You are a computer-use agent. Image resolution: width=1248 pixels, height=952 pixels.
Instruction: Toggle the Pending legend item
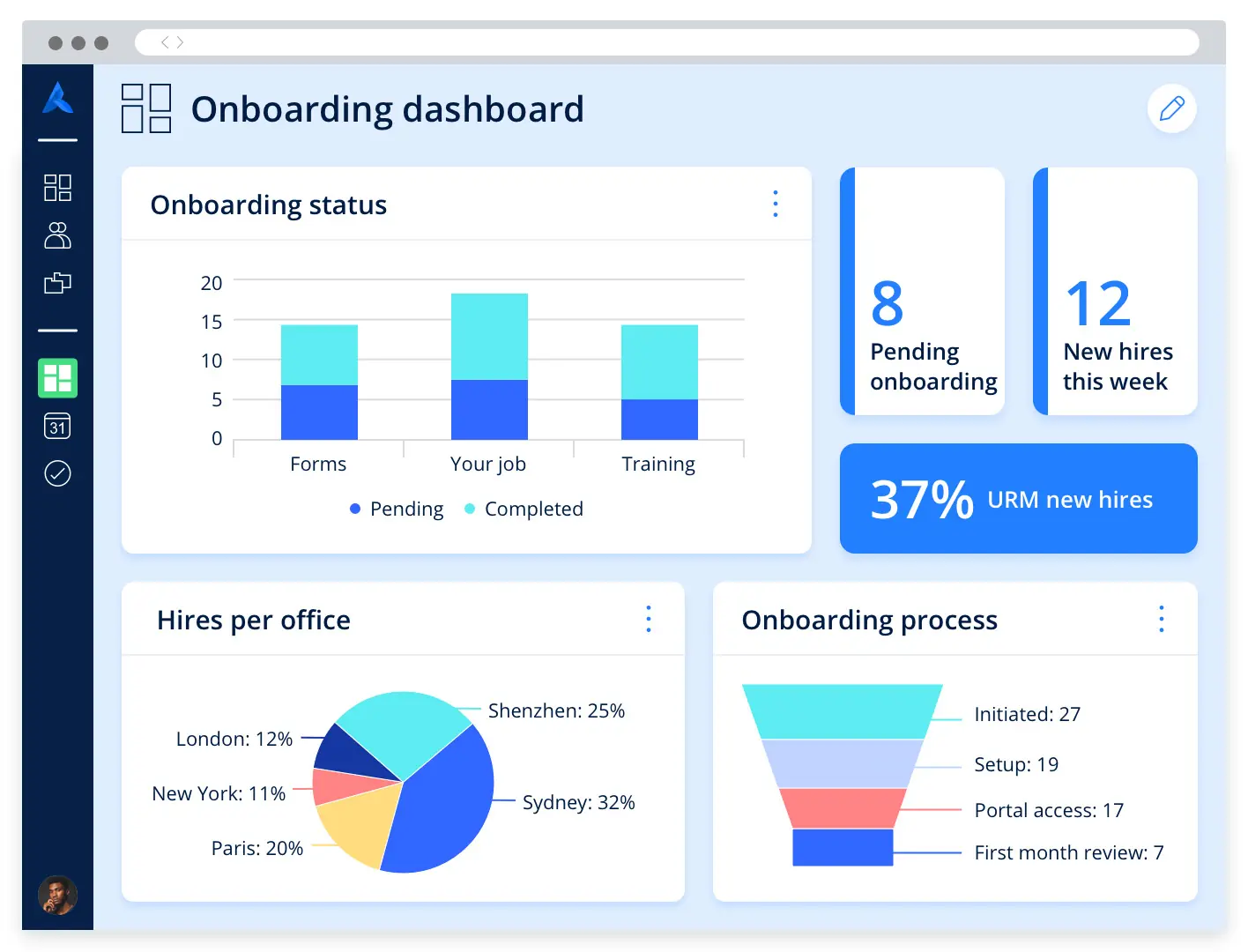coord(397,509)
